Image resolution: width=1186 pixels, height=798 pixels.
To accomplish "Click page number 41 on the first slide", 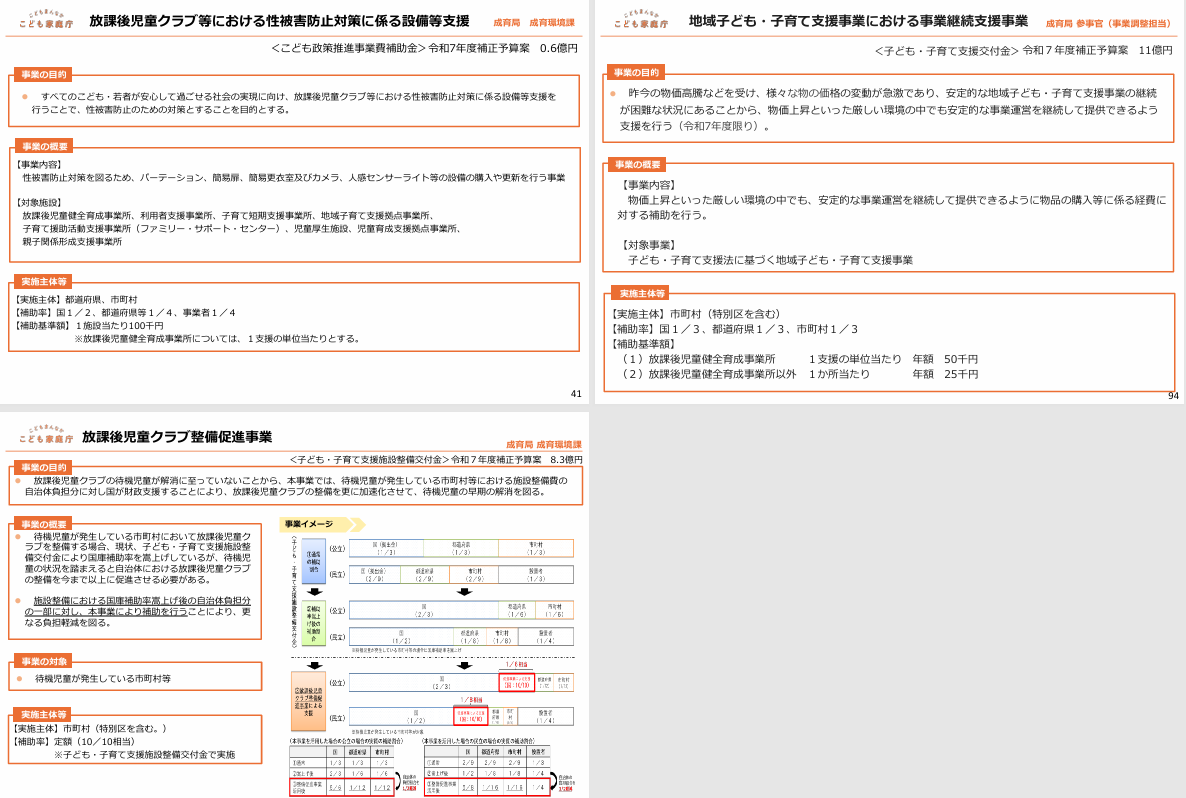I will 575,394.
